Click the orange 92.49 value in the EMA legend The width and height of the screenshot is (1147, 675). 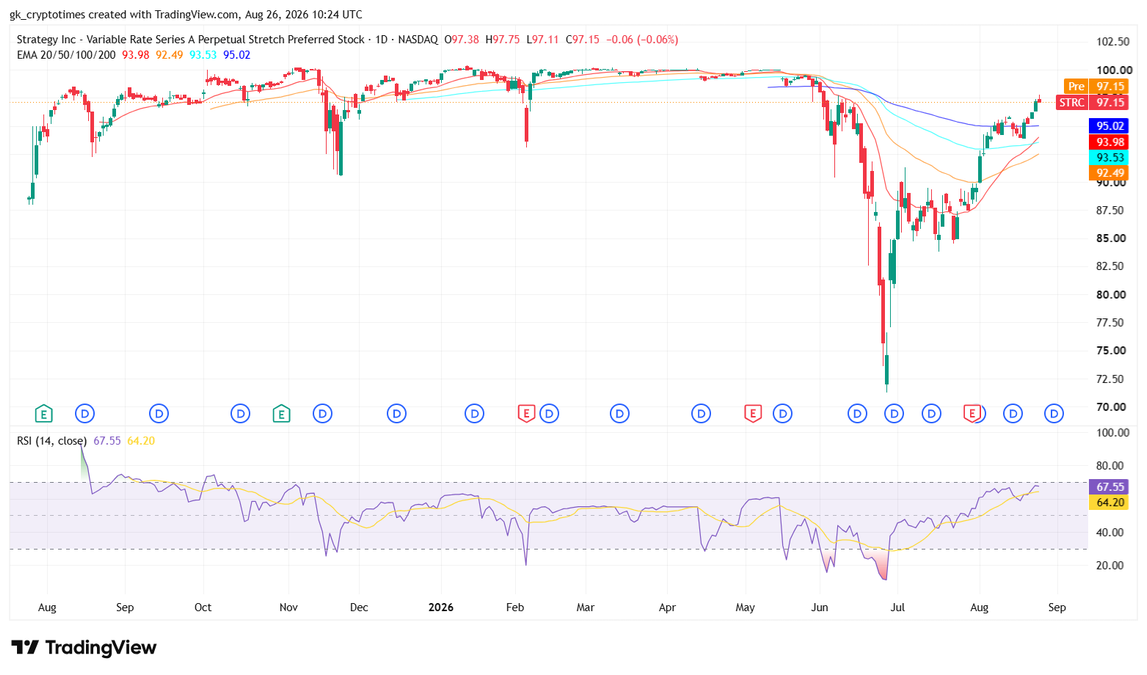click(169, 55)
